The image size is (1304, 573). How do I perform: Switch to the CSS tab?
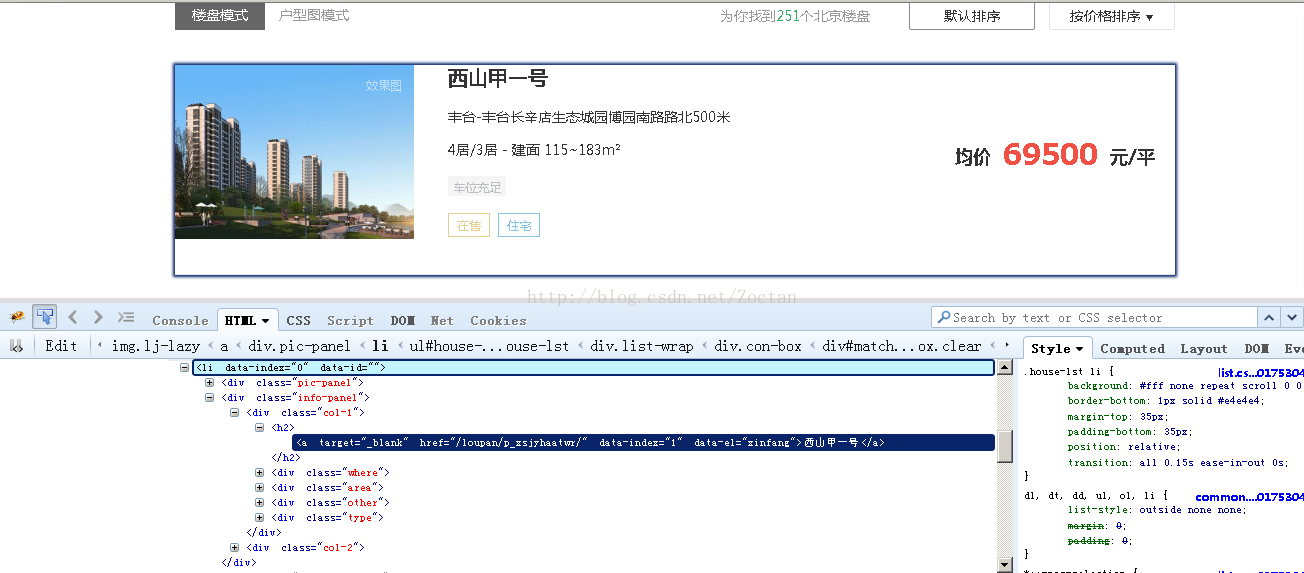pyautogui.click(x=298, y=321)
